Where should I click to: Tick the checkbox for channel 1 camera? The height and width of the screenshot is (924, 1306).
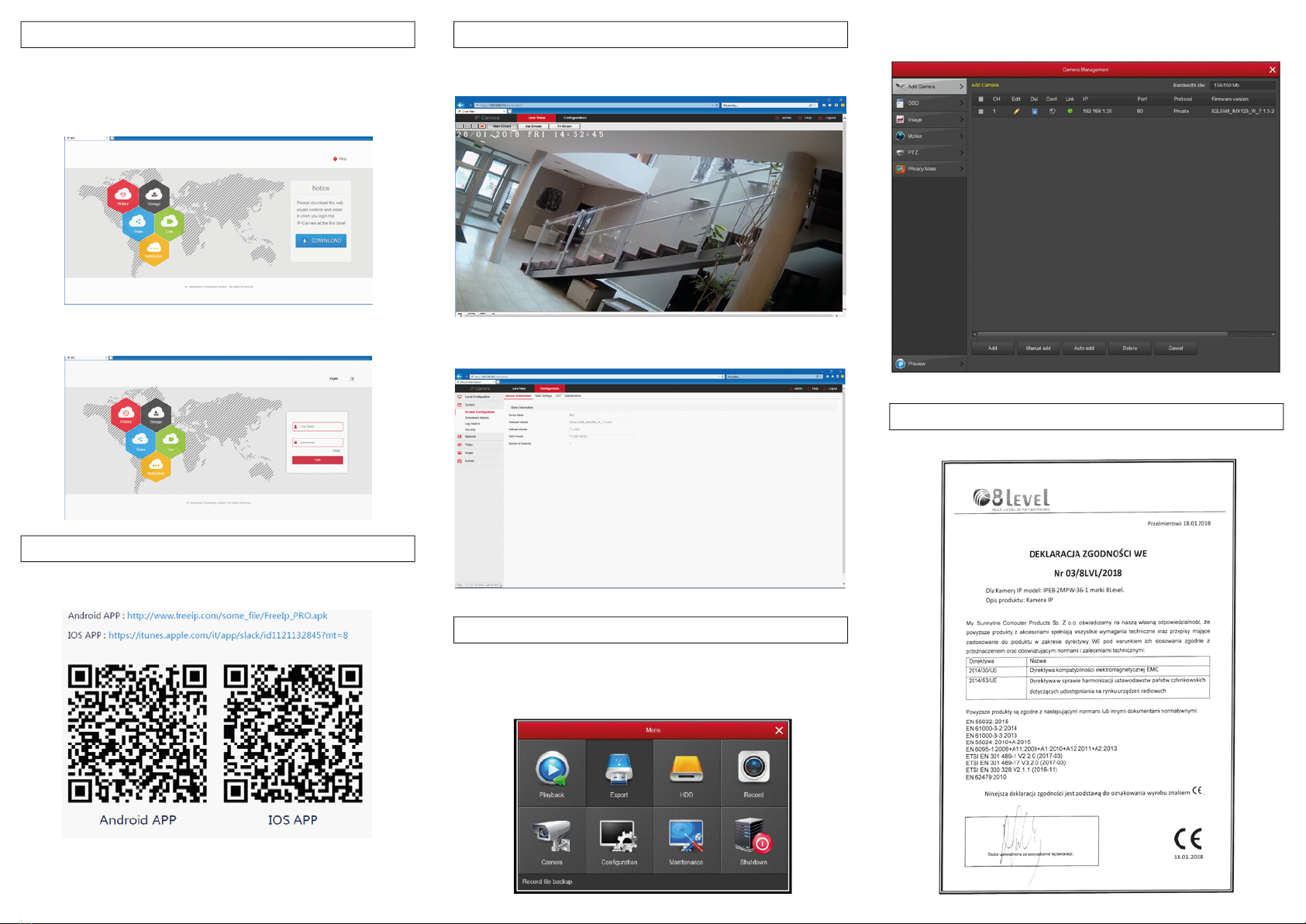980,112
